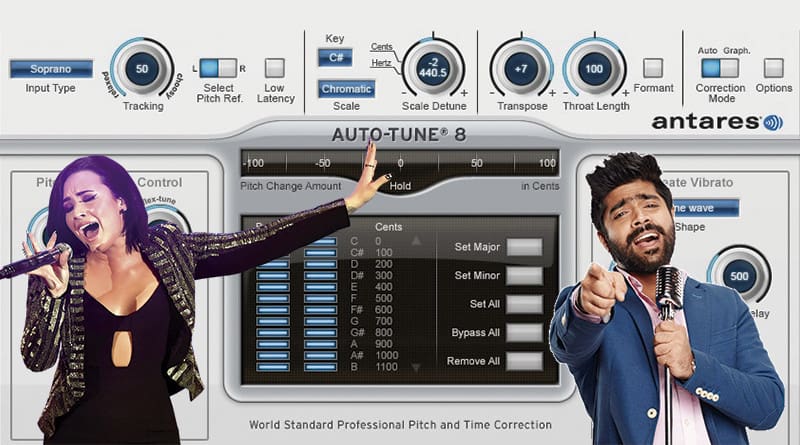Click the Antares logo icon
The height and width of the screenshot is (445, 800).
coord(773,122)
